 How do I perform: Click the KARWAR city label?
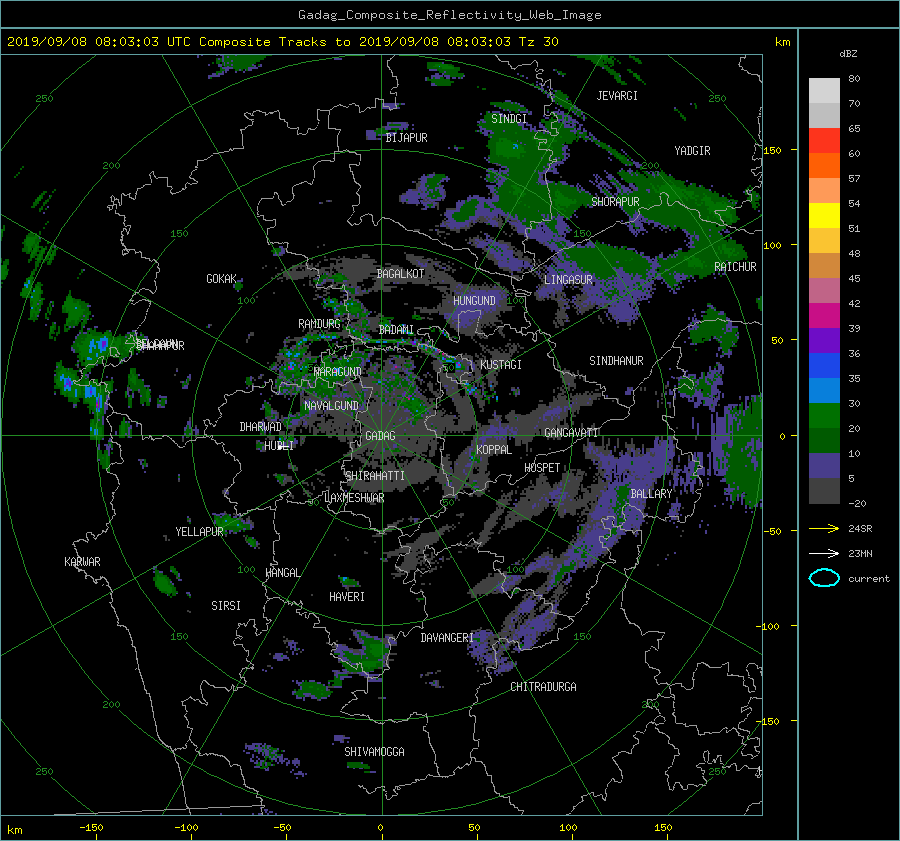(x=82, y=561)
